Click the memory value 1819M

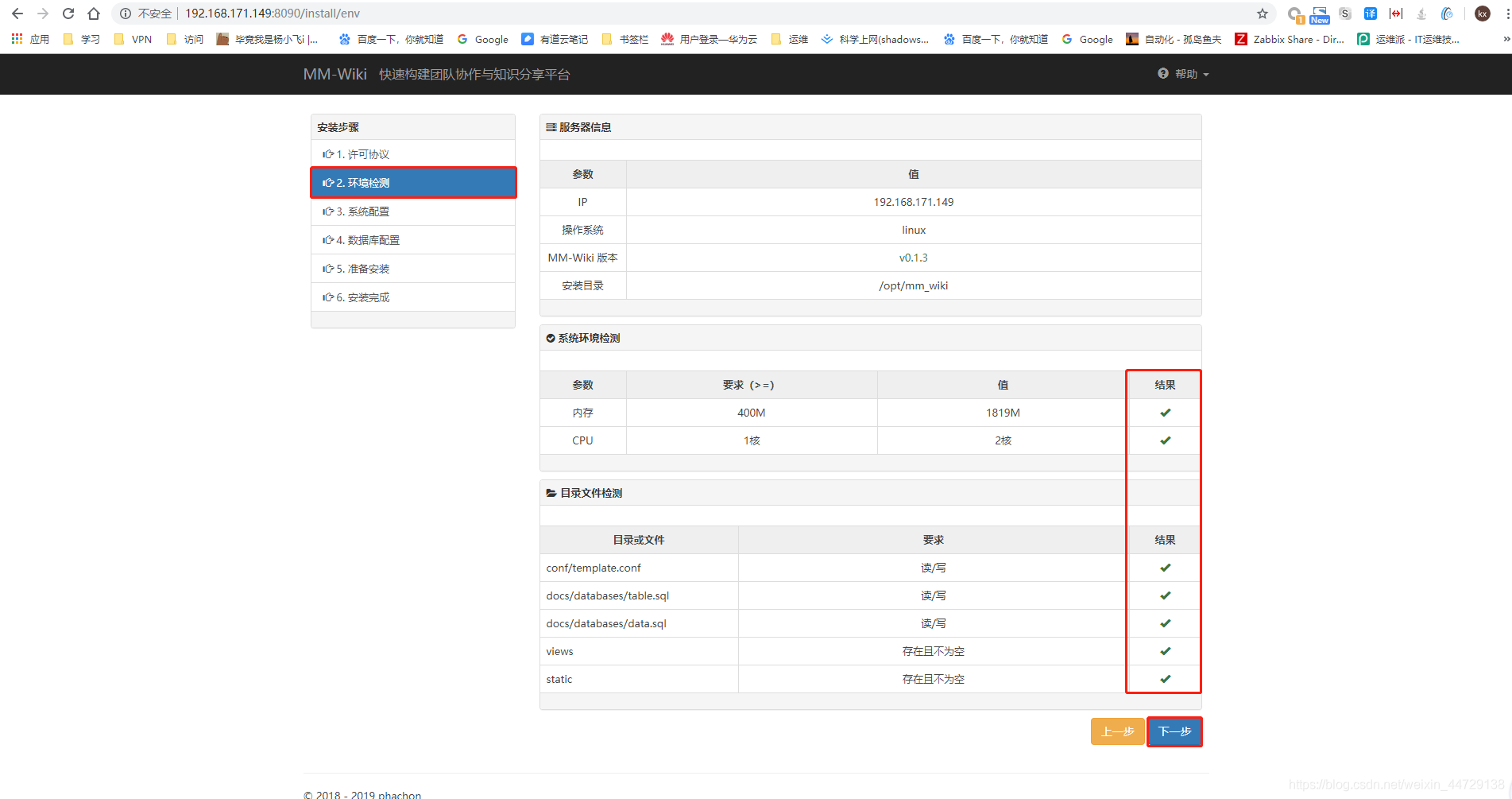1003,413
